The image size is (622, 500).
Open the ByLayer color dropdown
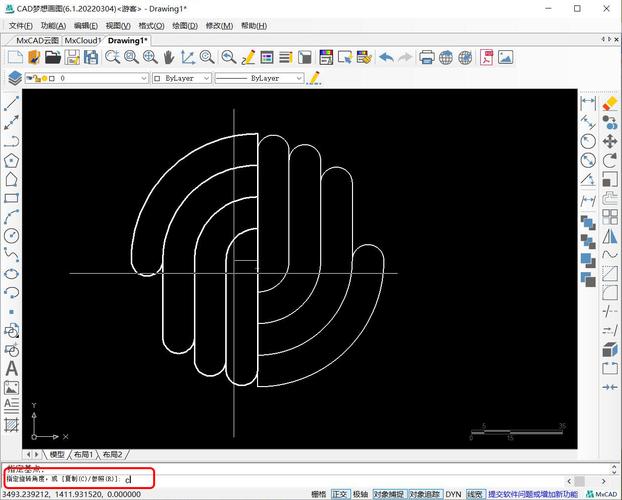[x=207, y=77]
